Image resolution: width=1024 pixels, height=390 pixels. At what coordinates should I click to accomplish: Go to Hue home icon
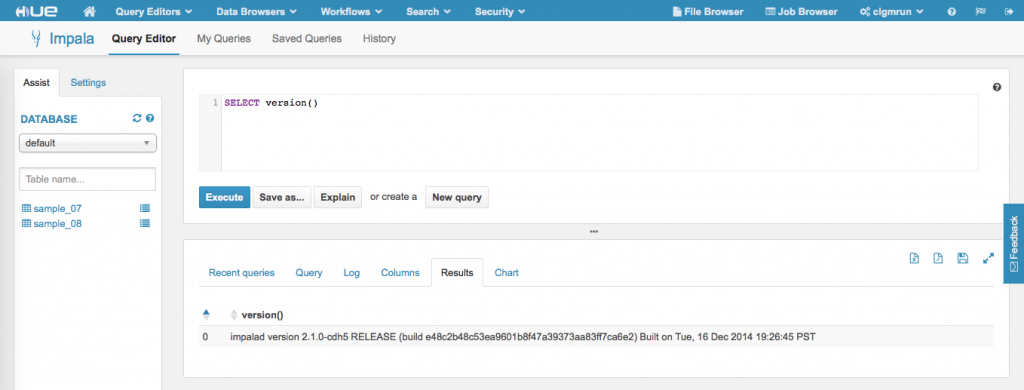point(90,11)
